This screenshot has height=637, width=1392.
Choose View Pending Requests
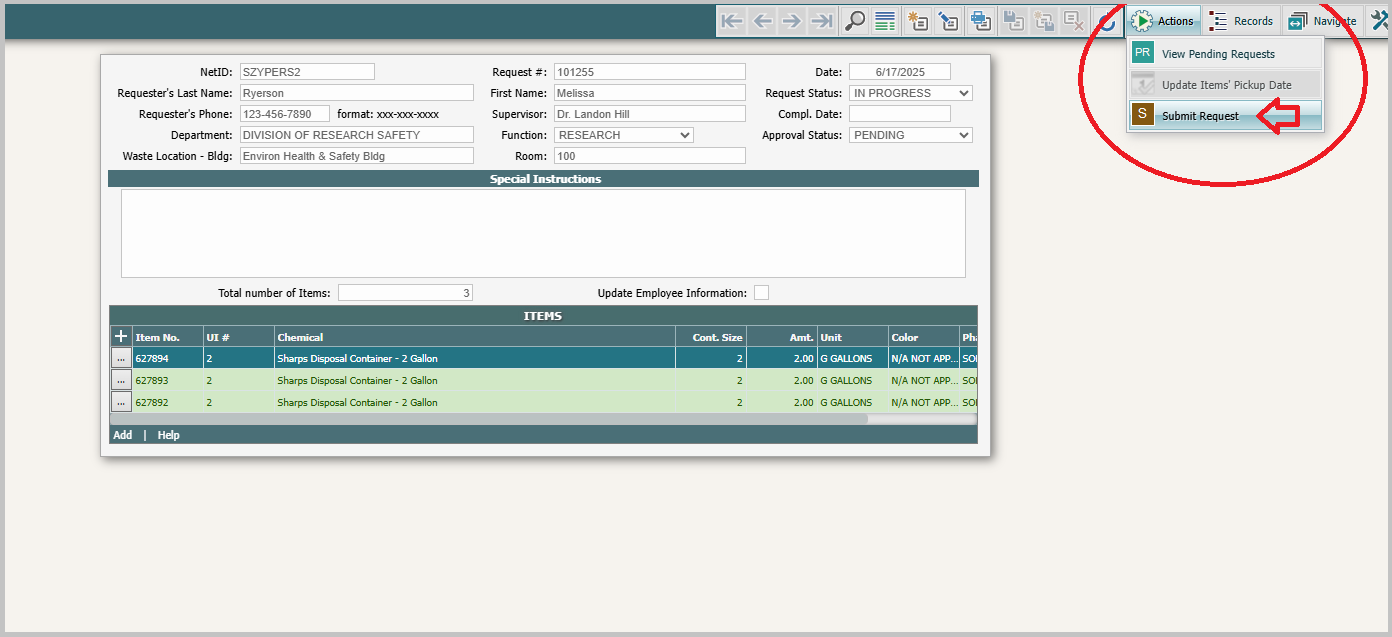(1226, 54)
